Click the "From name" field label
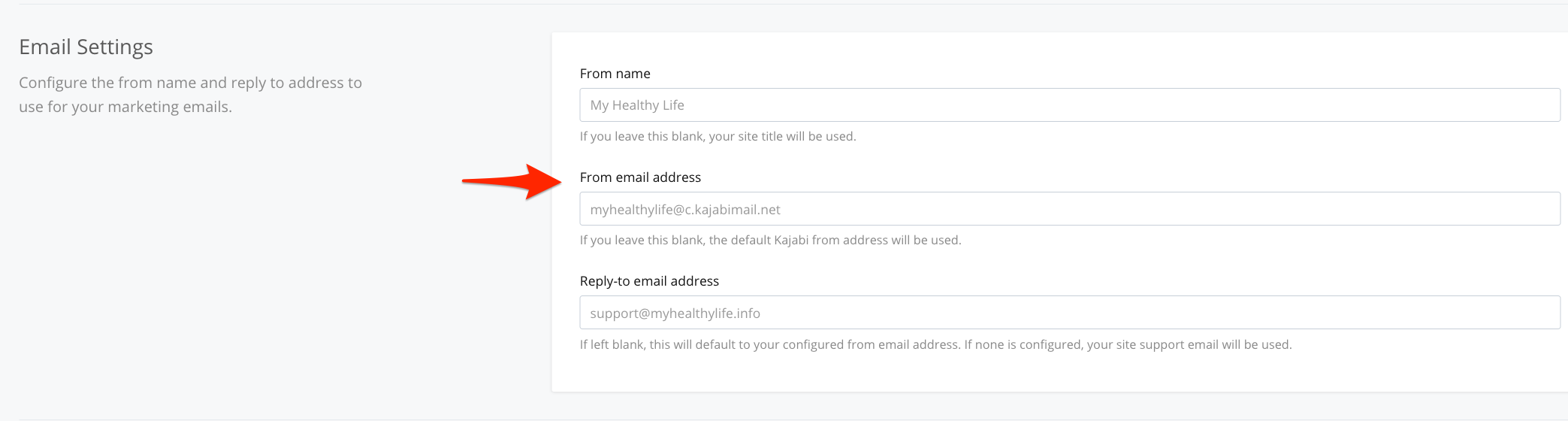This screenshot has width=1568, height=421. [615, 74]
